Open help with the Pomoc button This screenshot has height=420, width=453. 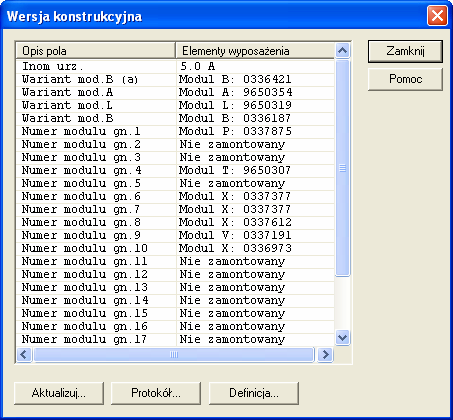click(x=405, y=79)
